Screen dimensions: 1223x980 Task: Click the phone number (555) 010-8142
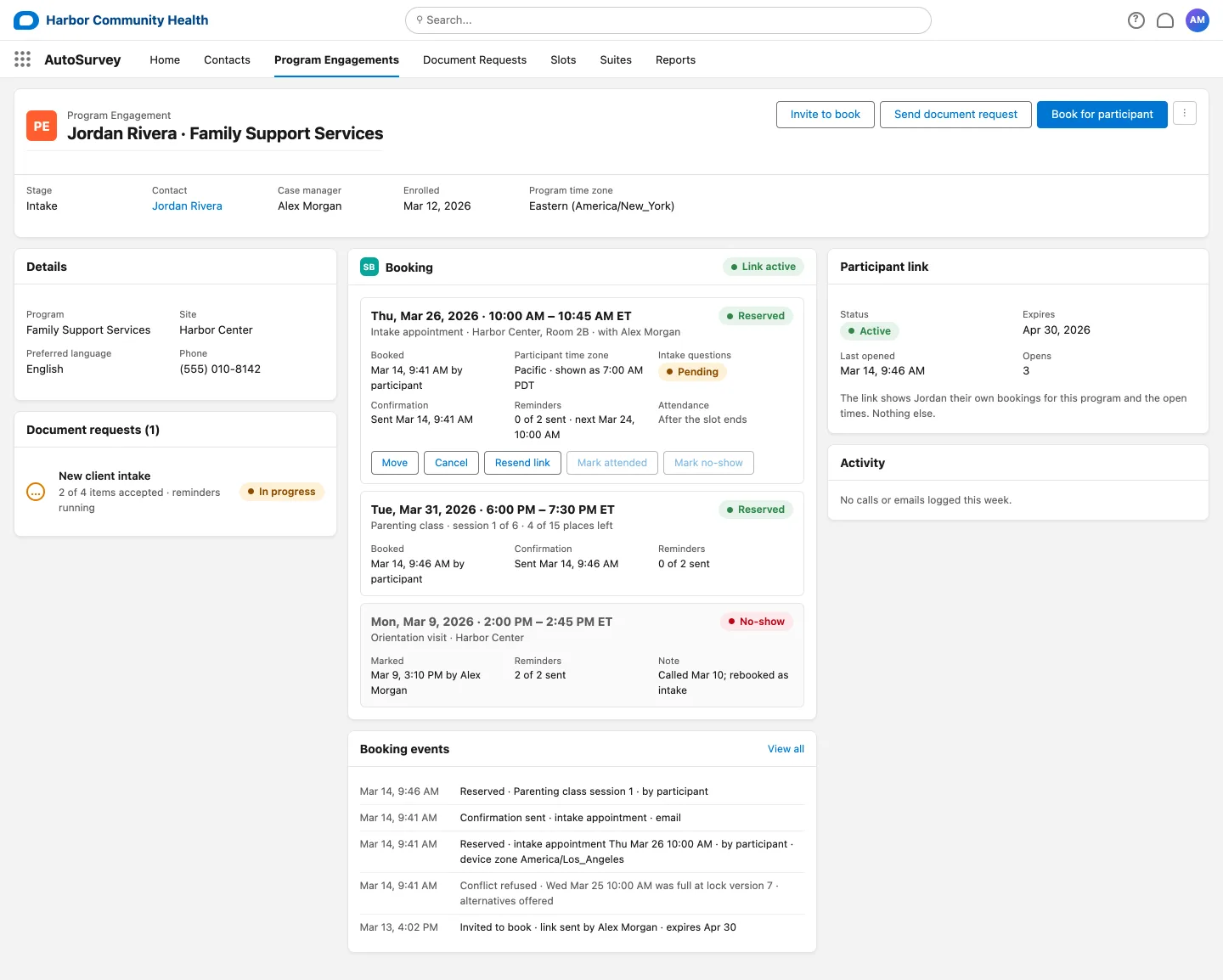coord(220,369)
